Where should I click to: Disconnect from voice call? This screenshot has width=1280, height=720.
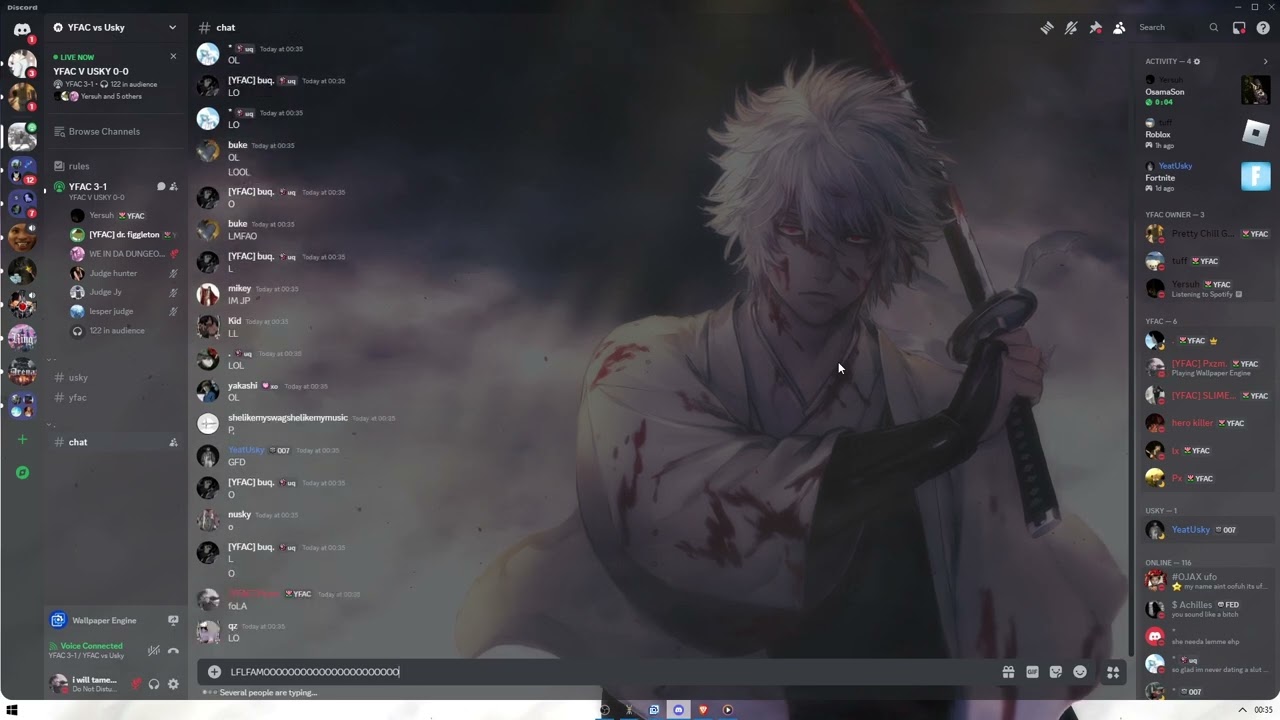point(173,651)
